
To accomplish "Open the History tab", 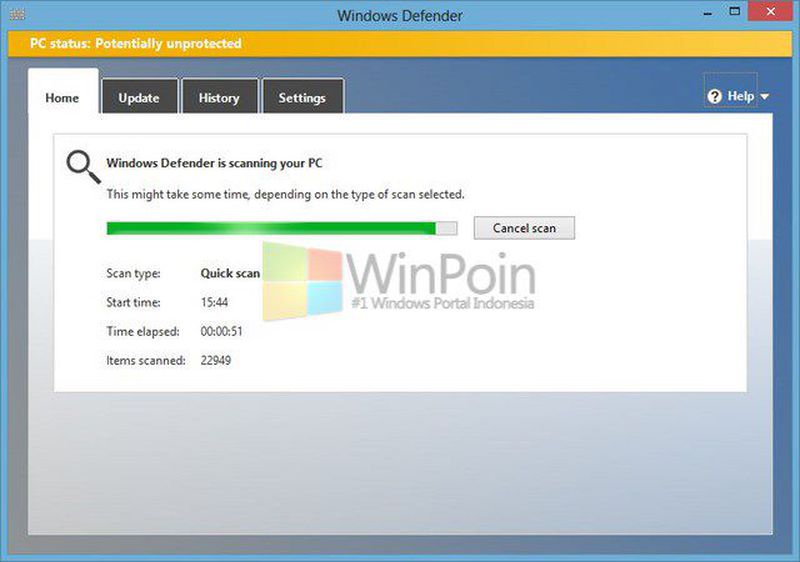I will [x=219, y=97].
